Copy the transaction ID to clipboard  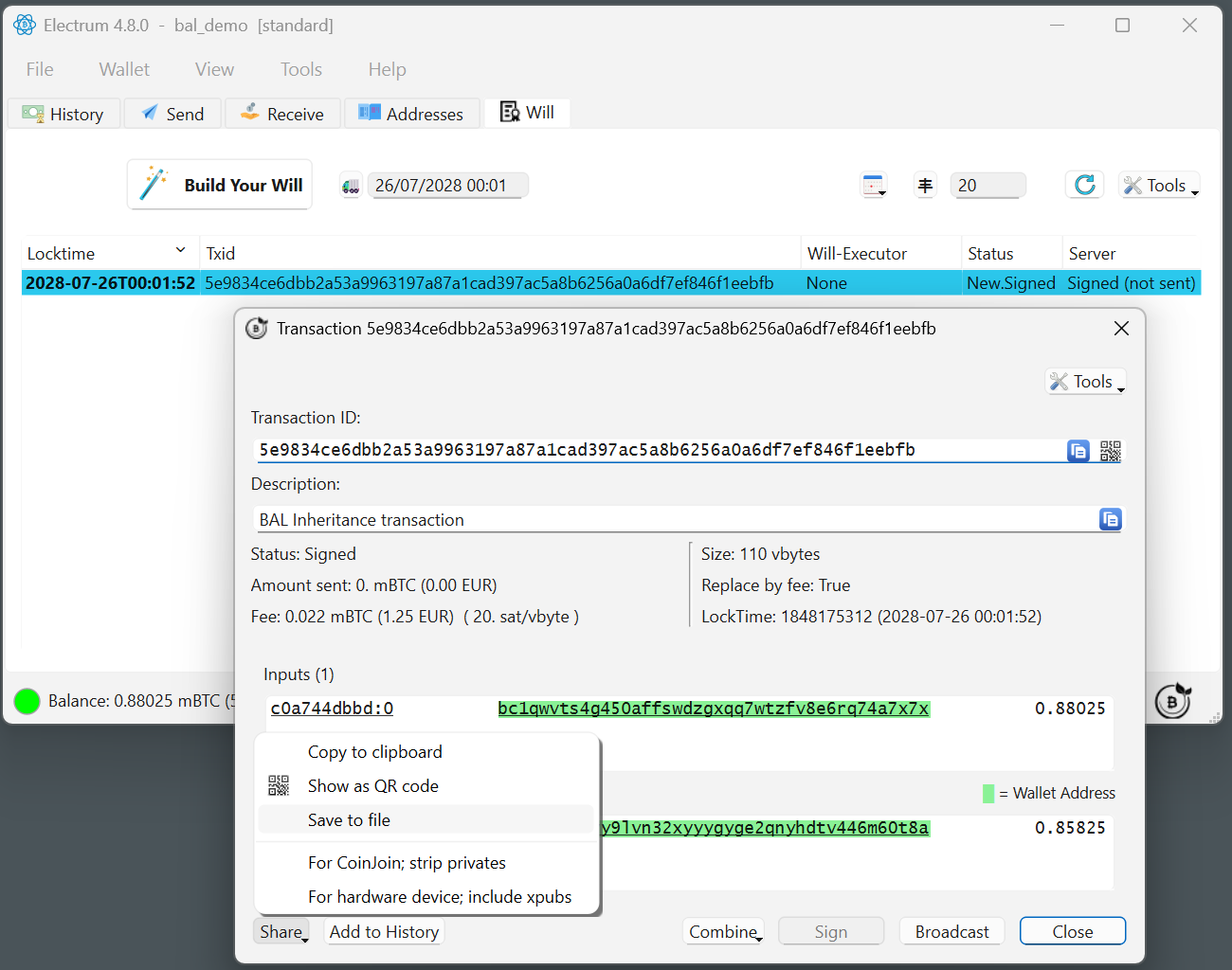click(x=1078, y=451)
